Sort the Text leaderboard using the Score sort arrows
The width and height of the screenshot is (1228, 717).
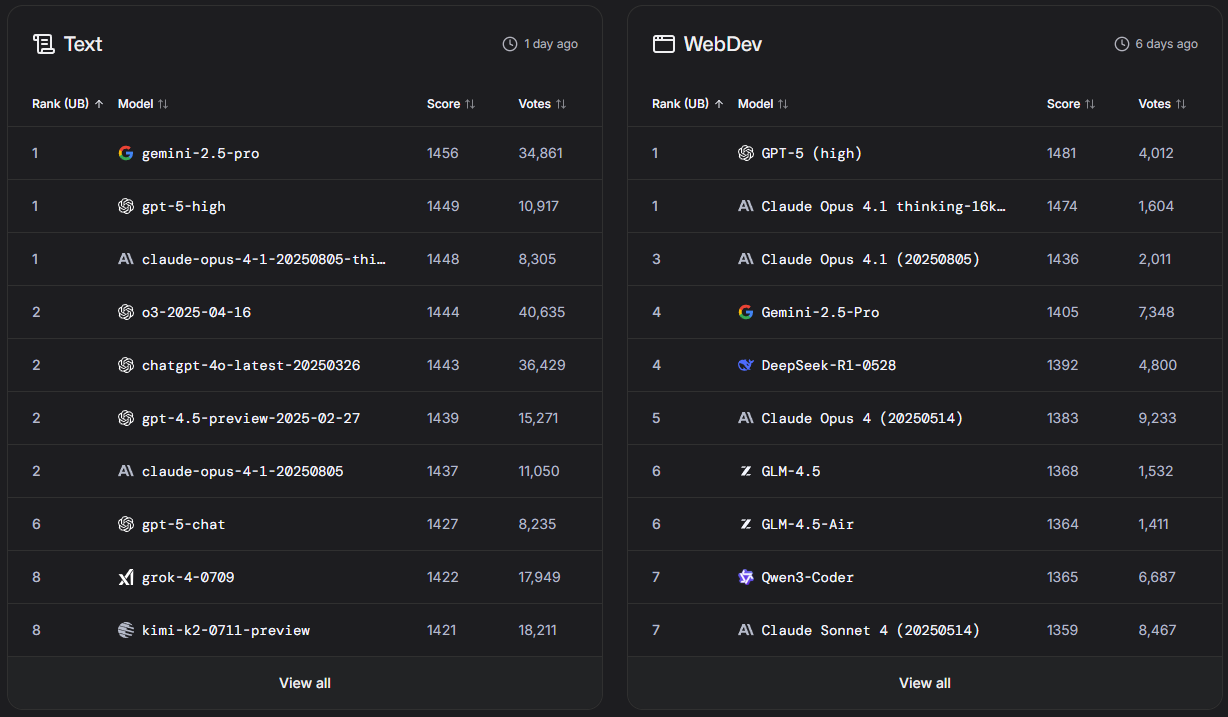click(470, 104)
